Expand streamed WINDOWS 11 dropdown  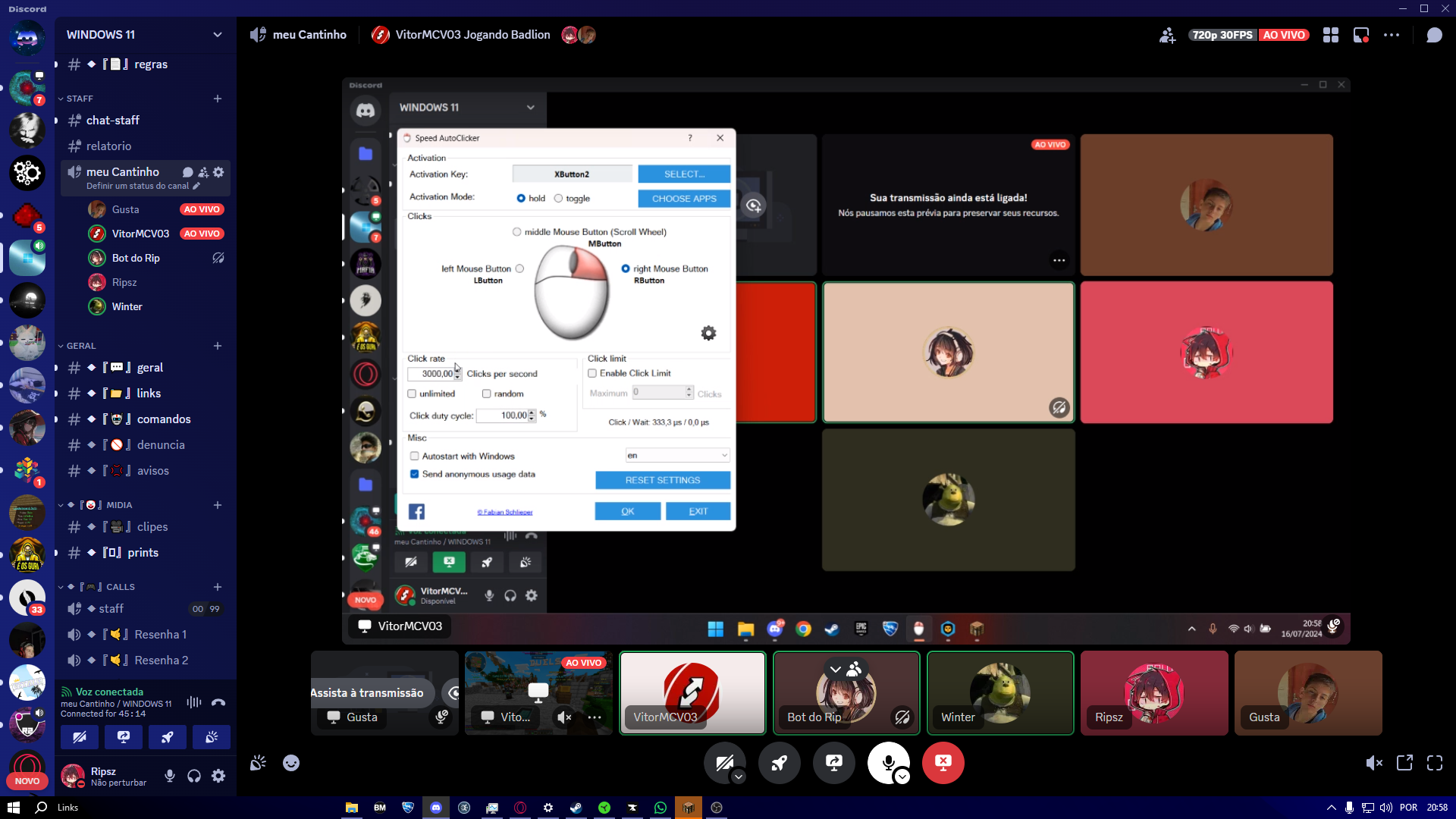coord(531,108)
